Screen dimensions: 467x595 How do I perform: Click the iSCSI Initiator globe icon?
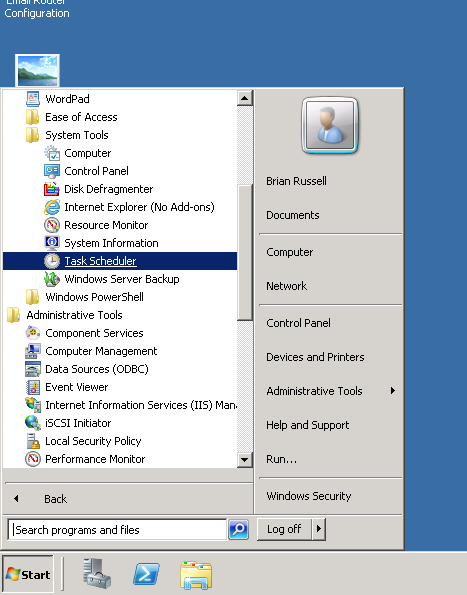pos(33,423)
